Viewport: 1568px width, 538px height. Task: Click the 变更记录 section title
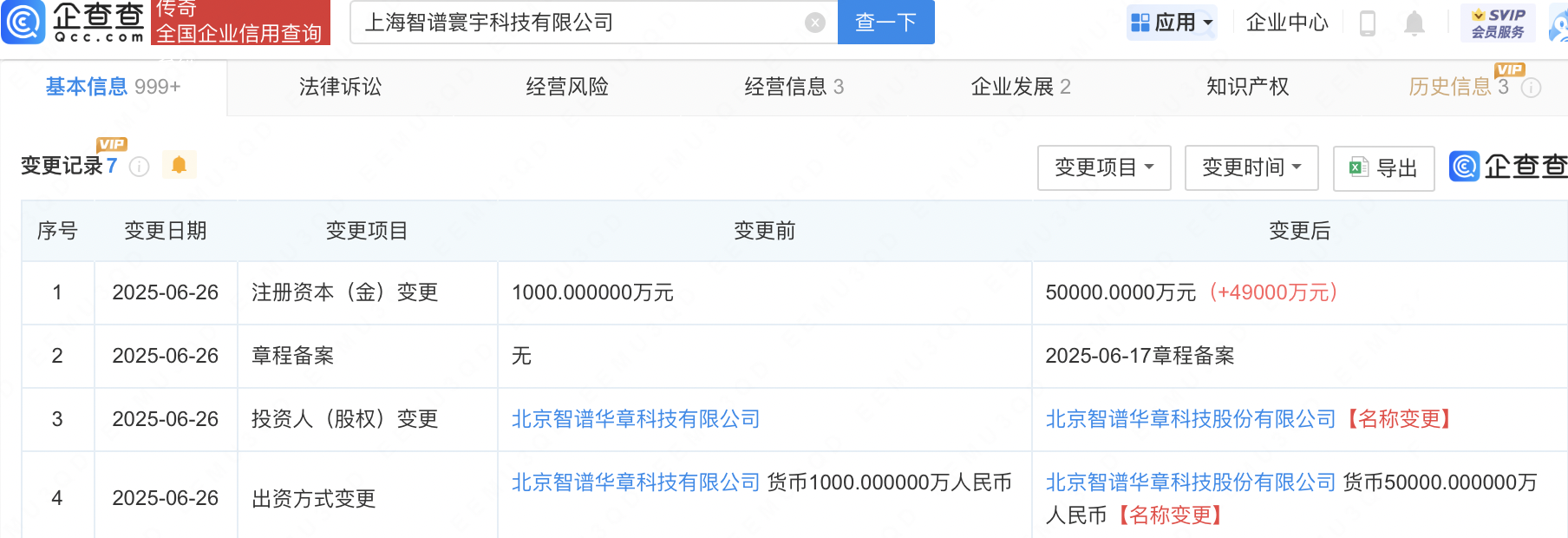(x=62, y=166)
